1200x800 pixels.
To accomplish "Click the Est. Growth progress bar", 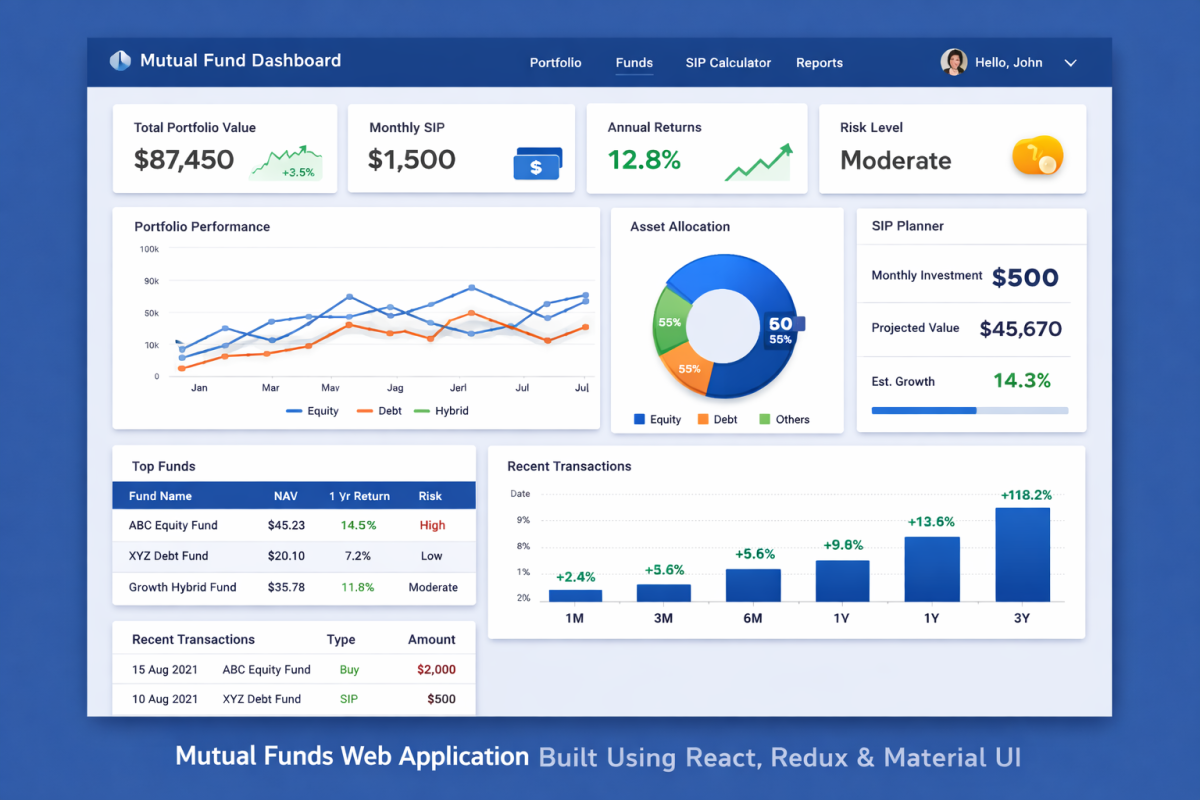I will point(969,410).
